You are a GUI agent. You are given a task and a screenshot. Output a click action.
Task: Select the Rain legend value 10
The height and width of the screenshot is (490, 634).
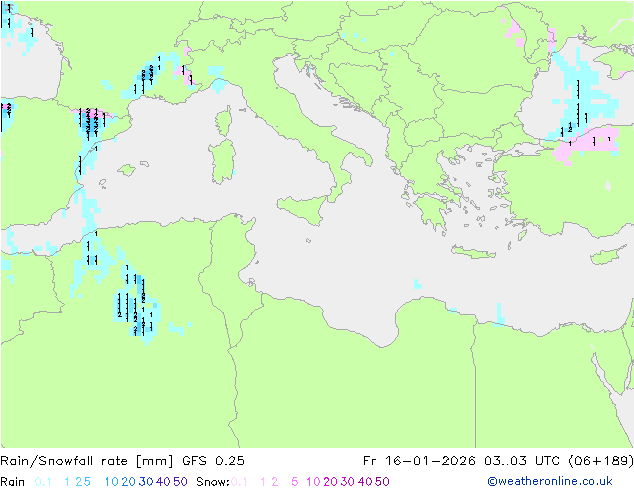pos(112,482)
